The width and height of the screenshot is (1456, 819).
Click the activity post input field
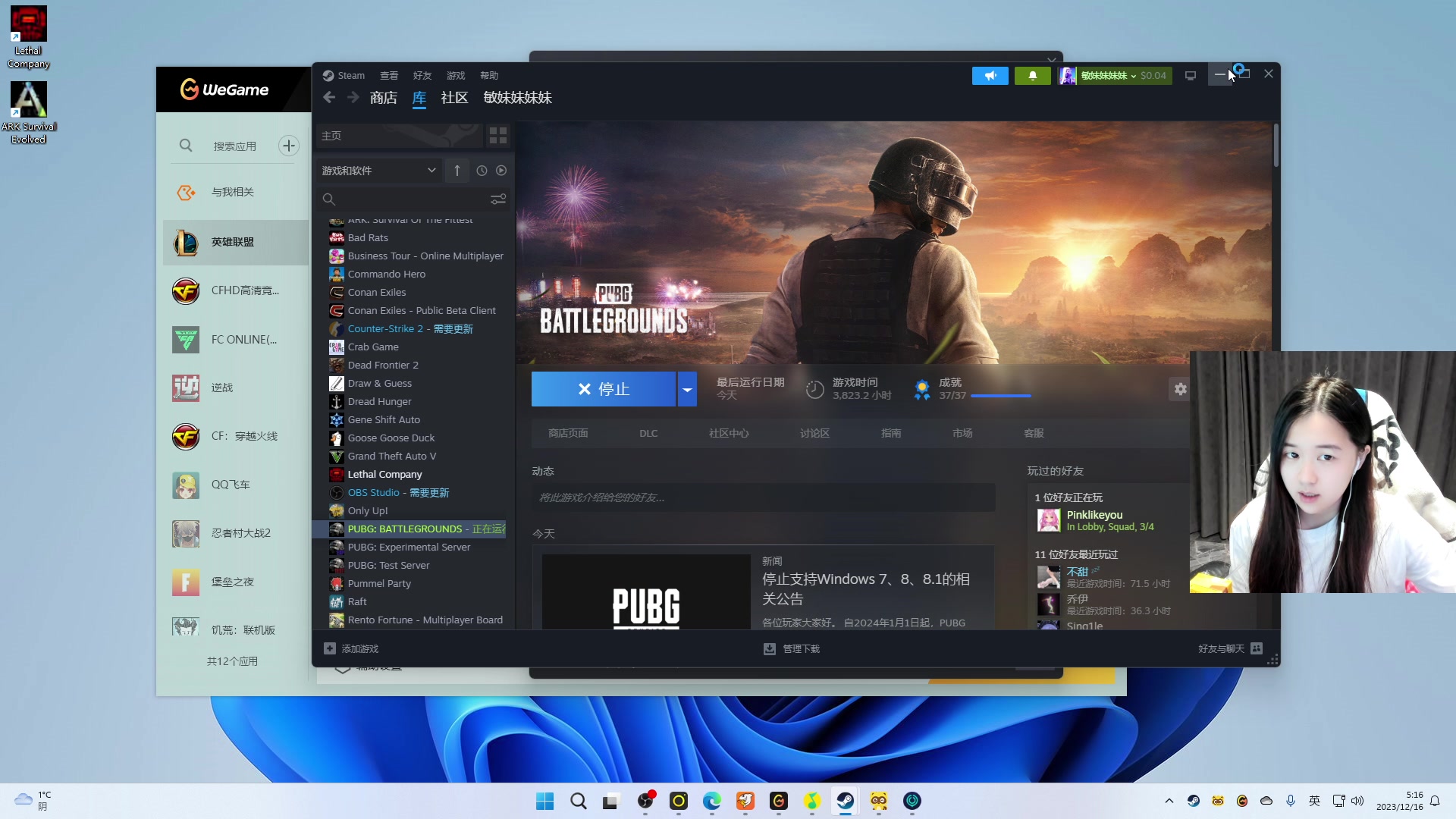point(764,497)
